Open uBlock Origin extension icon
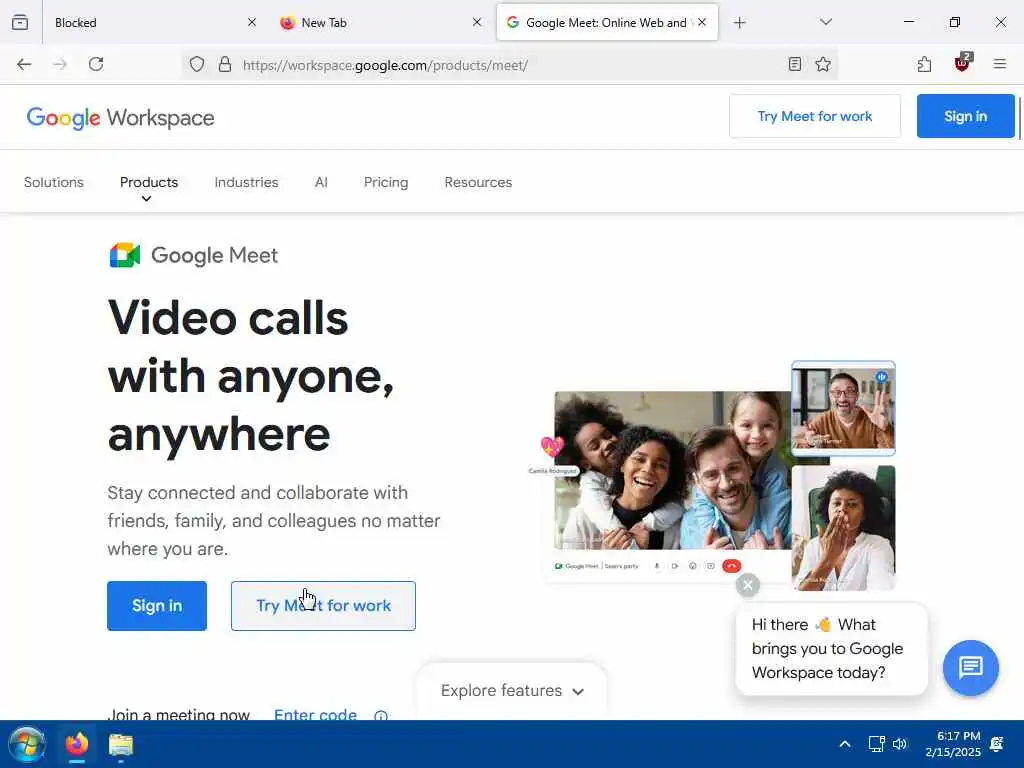The image size is (1024, 768). coord(962,63)
